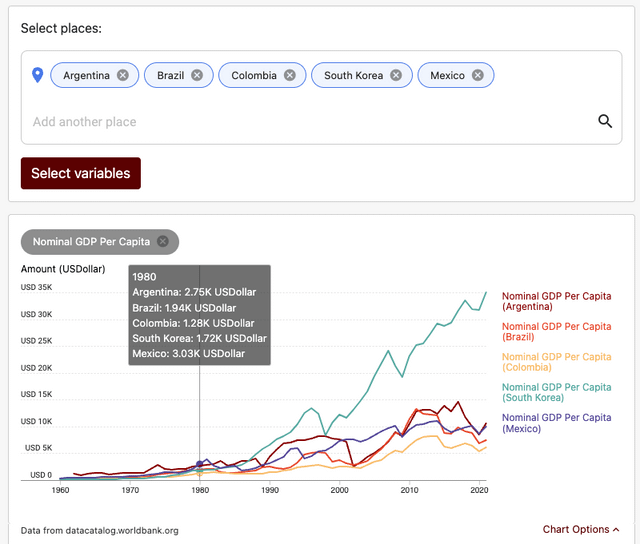Remove the Mexico place chip
The image size is (640, 544).
(x=477, y=75)
